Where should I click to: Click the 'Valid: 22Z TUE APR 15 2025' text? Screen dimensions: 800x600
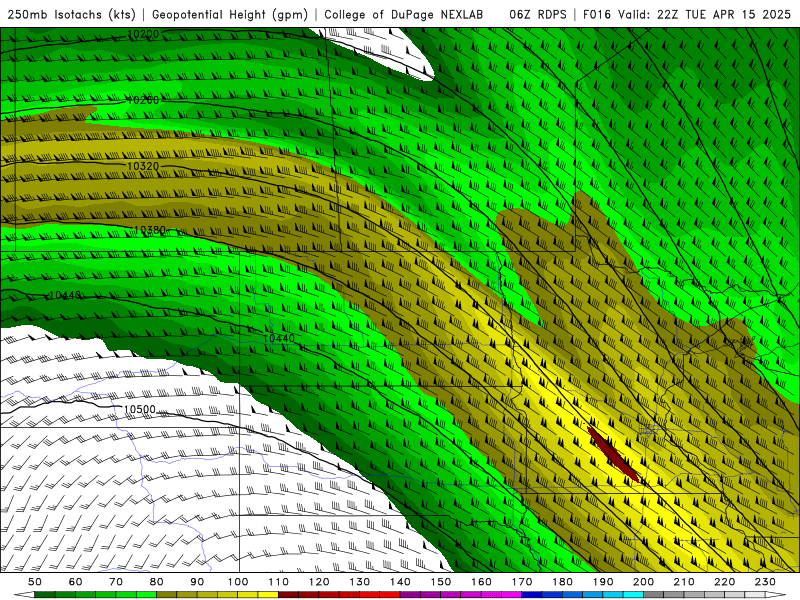[x=704, y=14]
